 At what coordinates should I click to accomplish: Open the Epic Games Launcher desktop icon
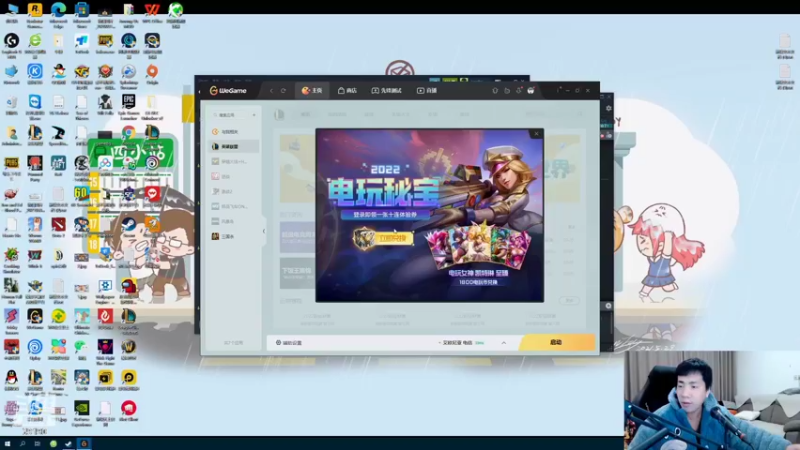point(129,106)
